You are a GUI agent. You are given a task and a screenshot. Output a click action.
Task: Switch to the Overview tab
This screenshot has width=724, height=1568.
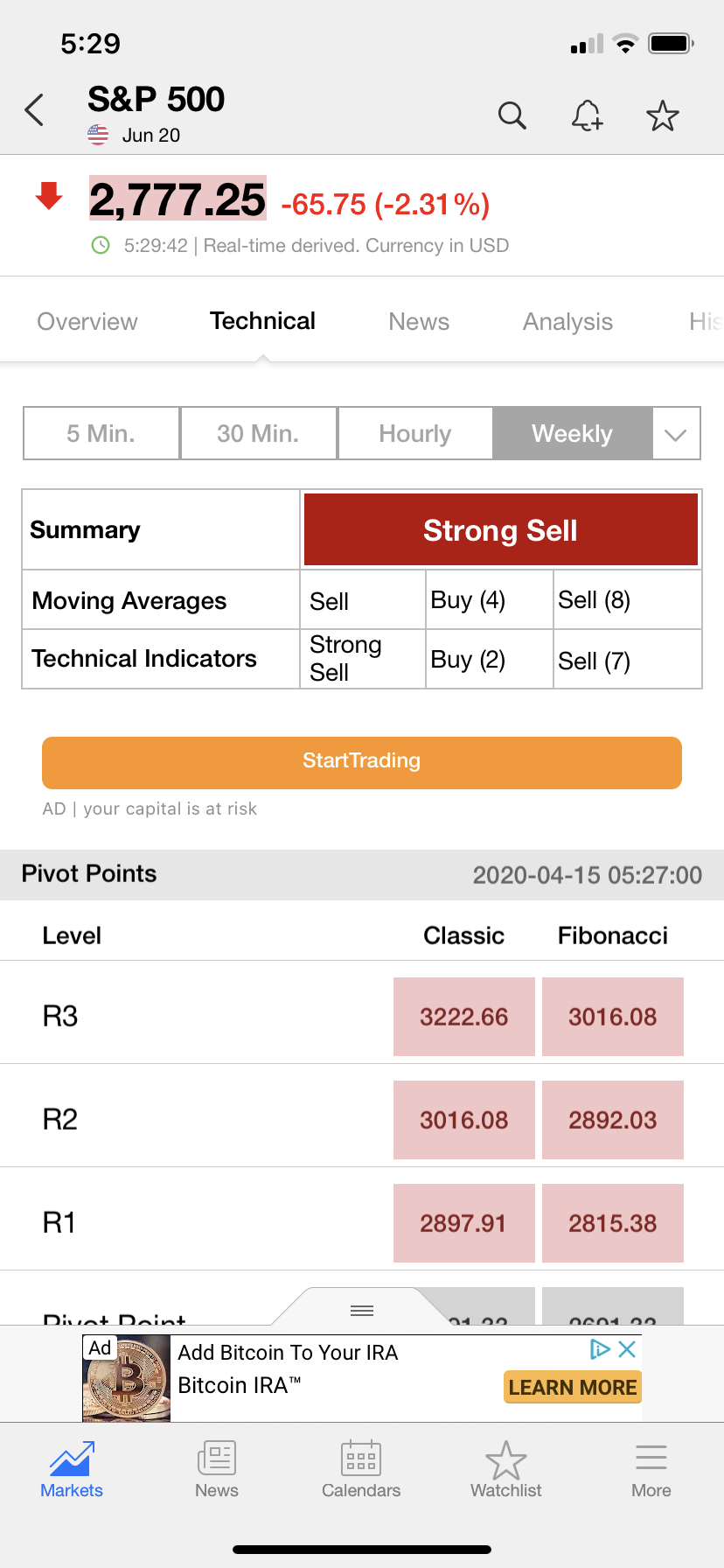[x=87, y=322]
